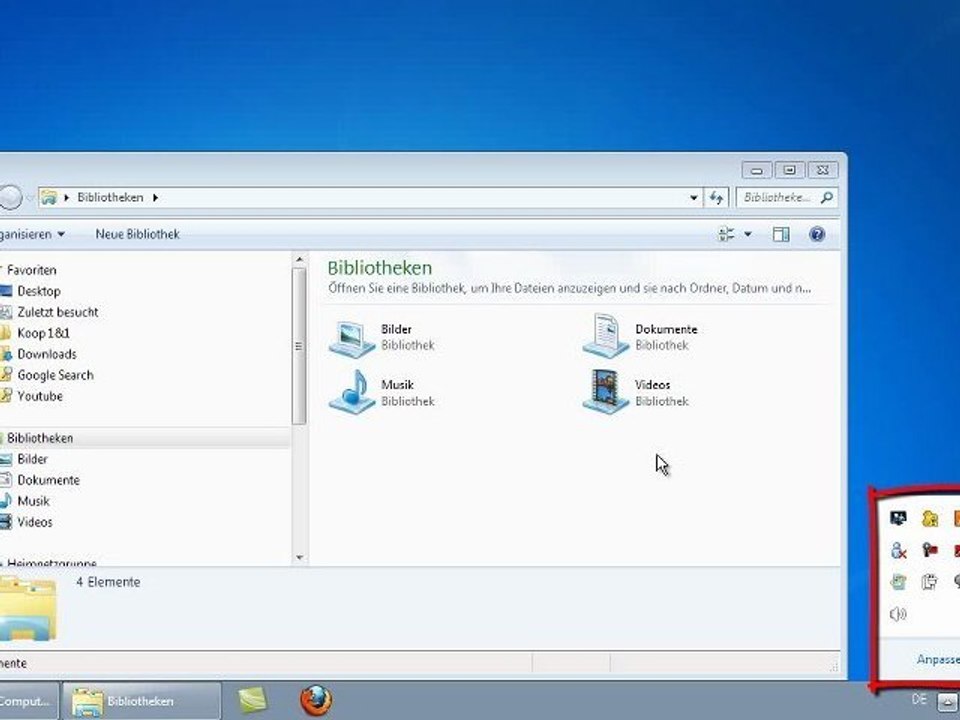Expand the arrow after Bibliotheken breadcrumb
Viewport: 960px width, 720px height.
coord(155,198)
